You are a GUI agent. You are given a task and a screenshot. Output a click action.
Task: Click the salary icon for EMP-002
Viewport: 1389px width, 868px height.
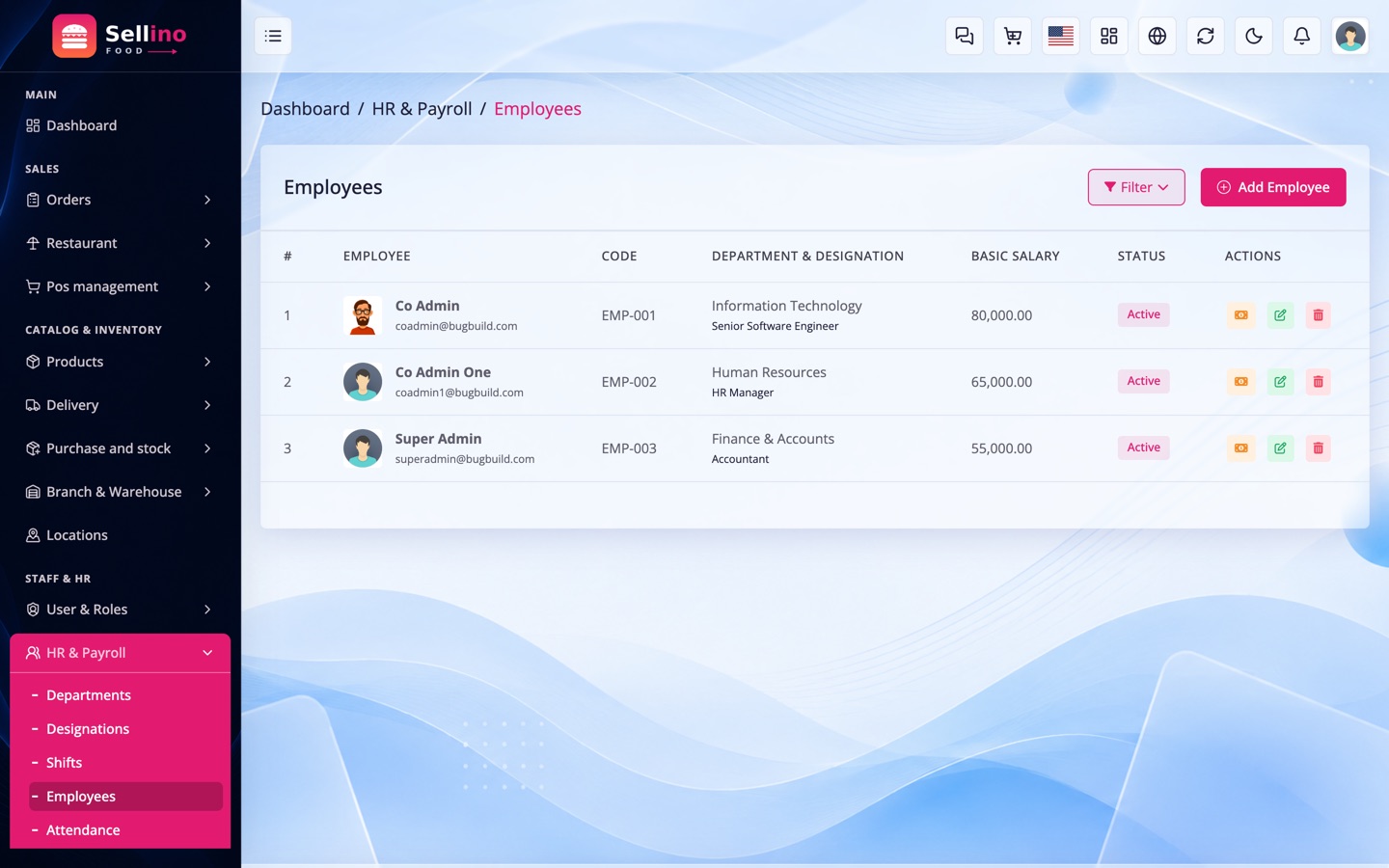[1241, 382]
